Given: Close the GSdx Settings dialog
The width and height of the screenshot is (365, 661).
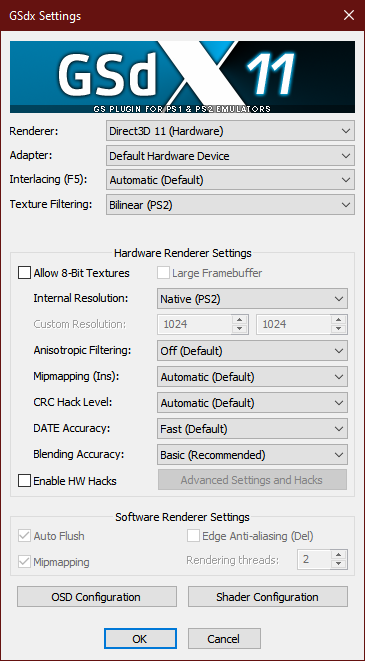Looking at the screenshot, I should (x=349, y=16).
